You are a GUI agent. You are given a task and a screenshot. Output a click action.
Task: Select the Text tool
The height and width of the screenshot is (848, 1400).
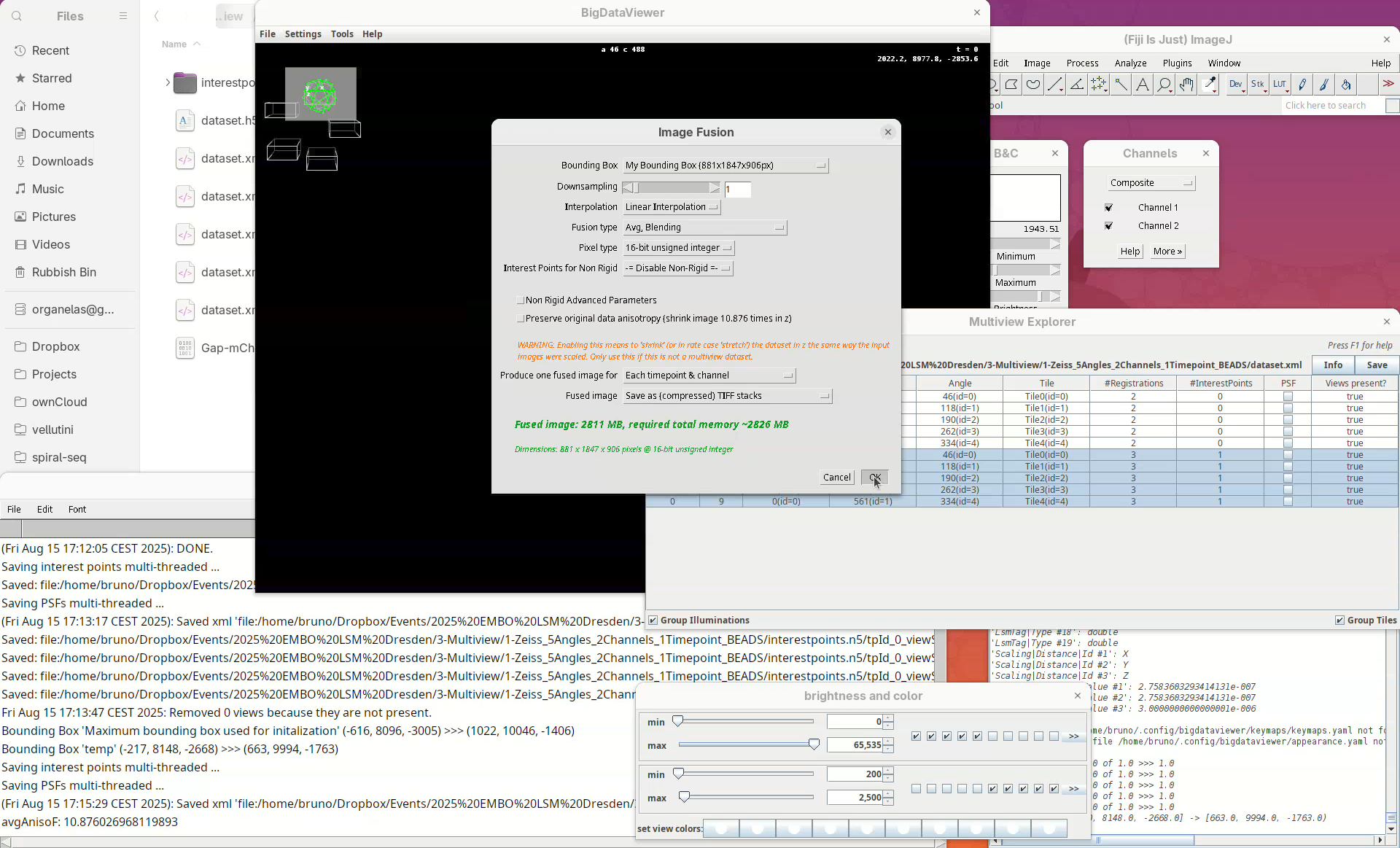pyautogui.click(x=1143, y=85)
